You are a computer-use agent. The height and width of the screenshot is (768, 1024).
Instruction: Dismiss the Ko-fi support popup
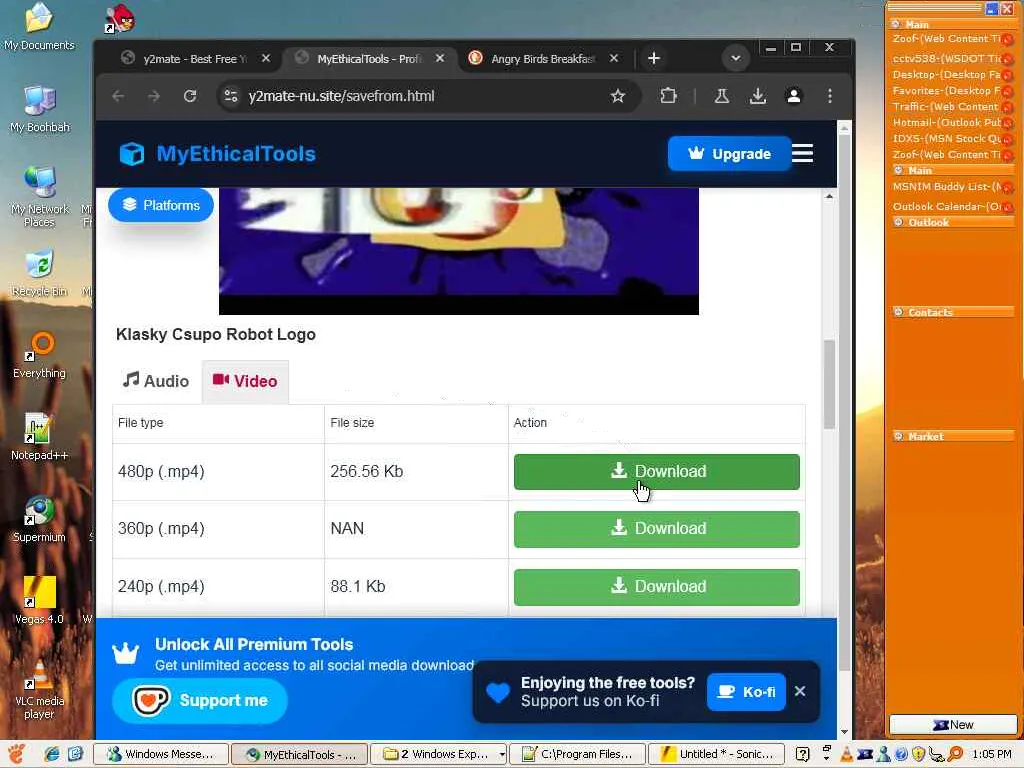pos(800,691)
